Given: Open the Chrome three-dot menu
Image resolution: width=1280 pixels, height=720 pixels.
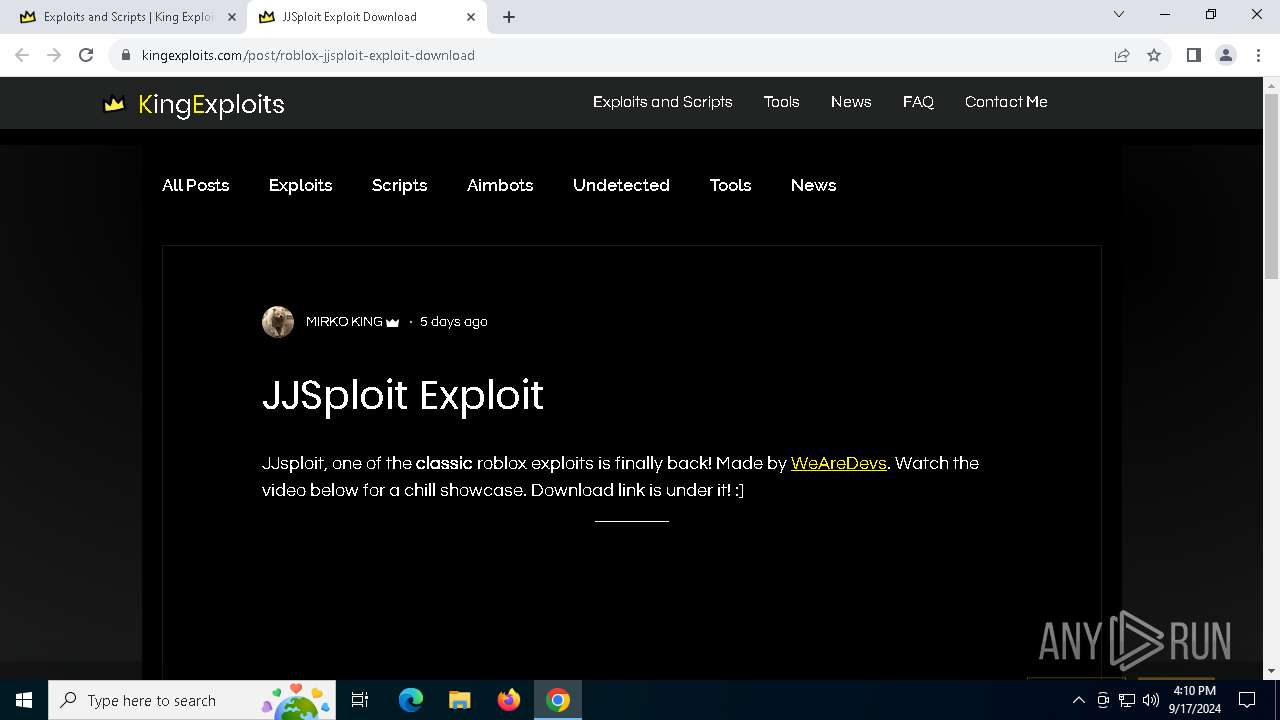Looking at the screenshot, I should pyautogui.click(x=1258, y=55).
